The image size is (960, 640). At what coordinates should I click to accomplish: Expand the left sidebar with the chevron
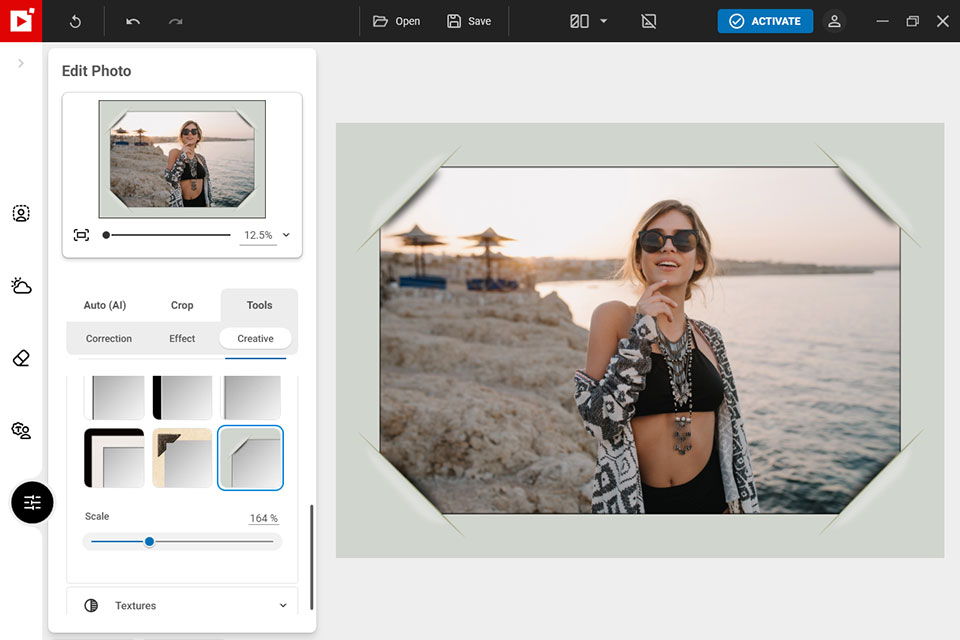coord(21,63)
